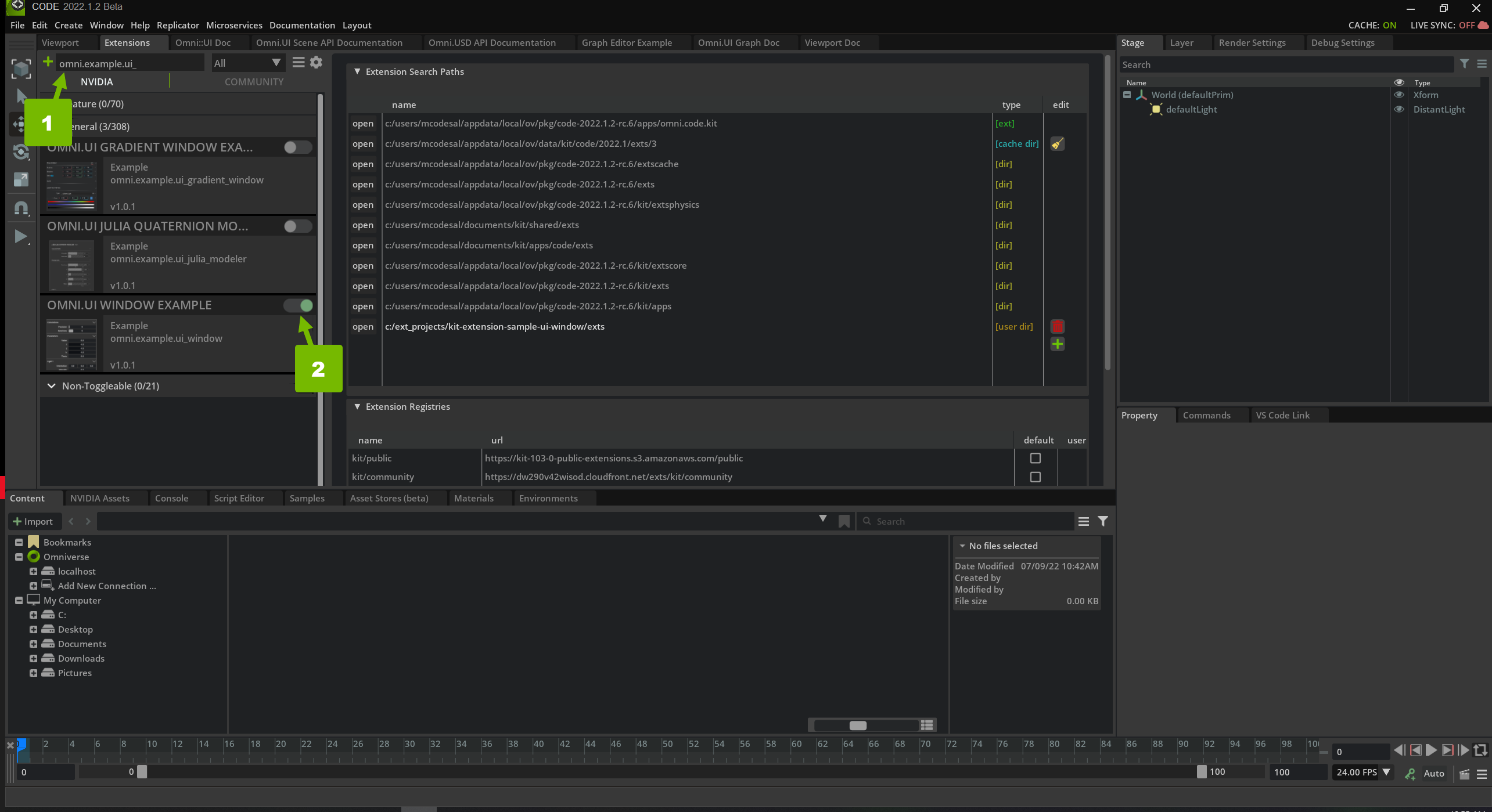Switch to the Script Editor tab

tap(239, 498)
